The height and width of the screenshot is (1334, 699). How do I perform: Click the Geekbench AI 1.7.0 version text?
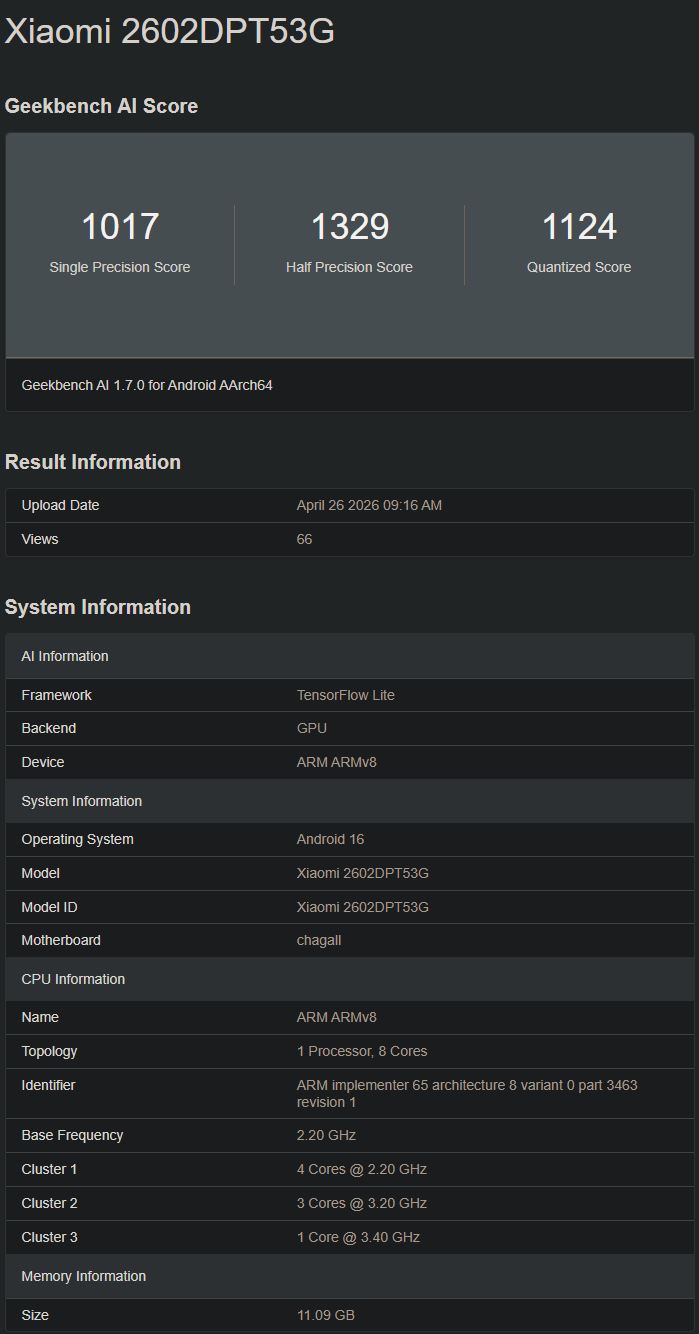pyautogui.click(x=147, y=385)
